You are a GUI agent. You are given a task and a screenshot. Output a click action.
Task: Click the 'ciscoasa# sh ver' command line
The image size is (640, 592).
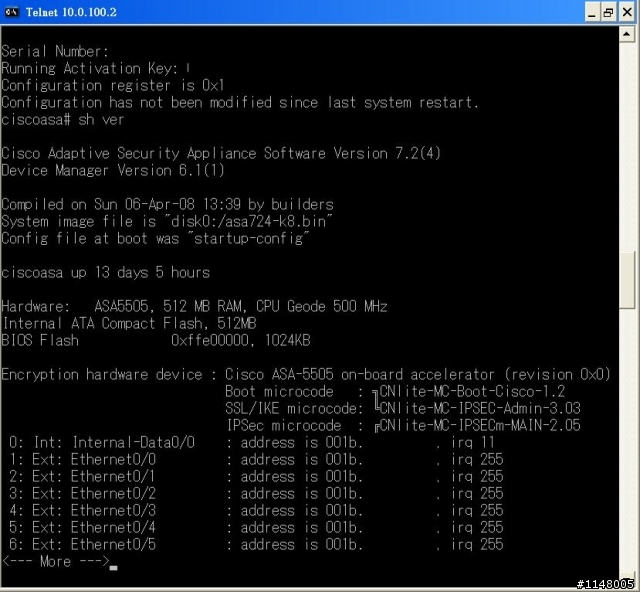[62, 120]
